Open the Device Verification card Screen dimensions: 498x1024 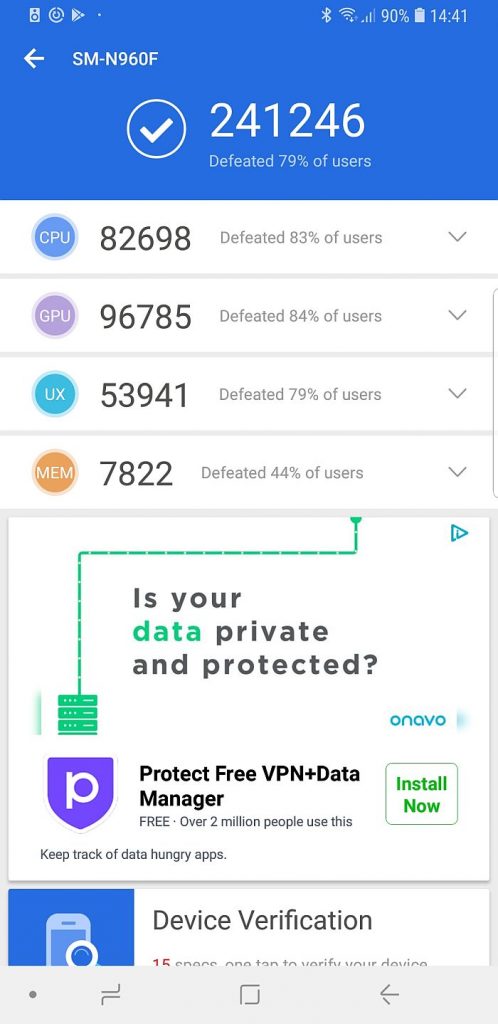(x=249, y=927)
